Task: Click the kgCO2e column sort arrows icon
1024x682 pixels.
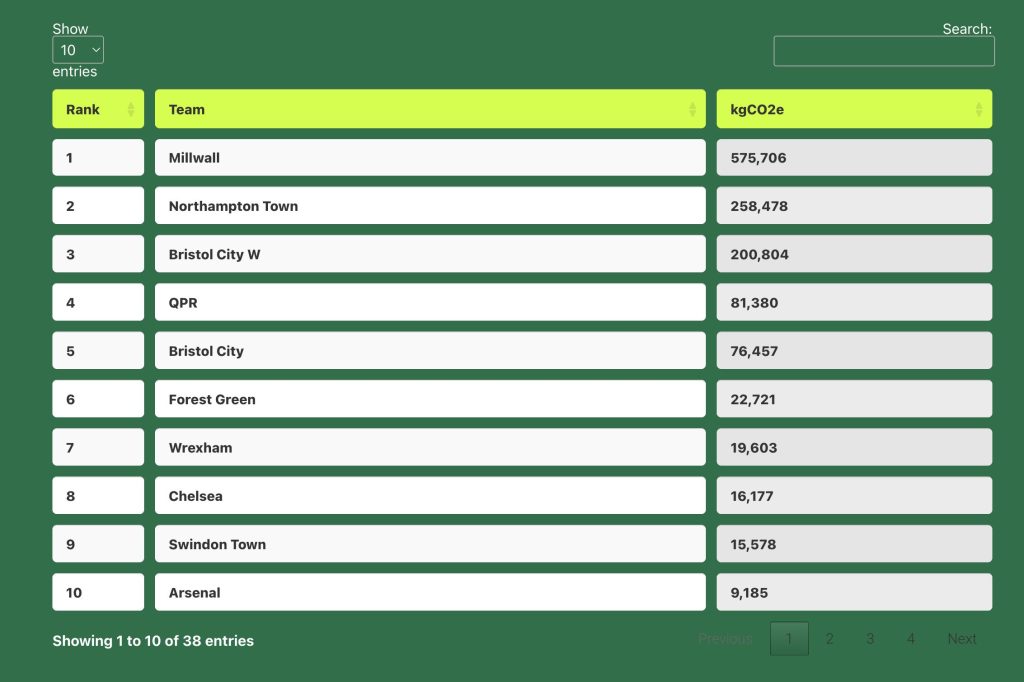Action: [x=979, y=110]
